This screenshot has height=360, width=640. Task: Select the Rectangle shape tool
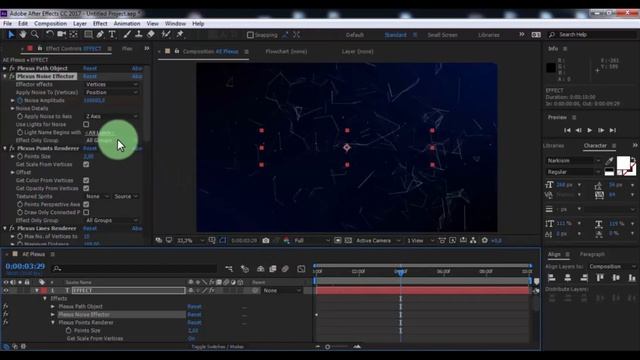(88, 35)
